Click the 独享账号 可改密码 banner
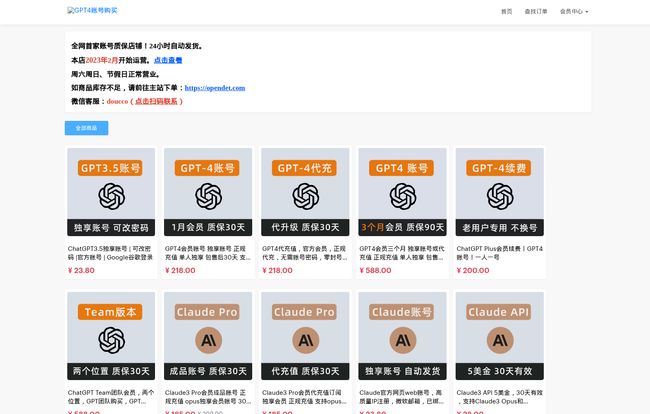This screenshot has width=650, height=414. pyautogui.click(x=111, y=228)
